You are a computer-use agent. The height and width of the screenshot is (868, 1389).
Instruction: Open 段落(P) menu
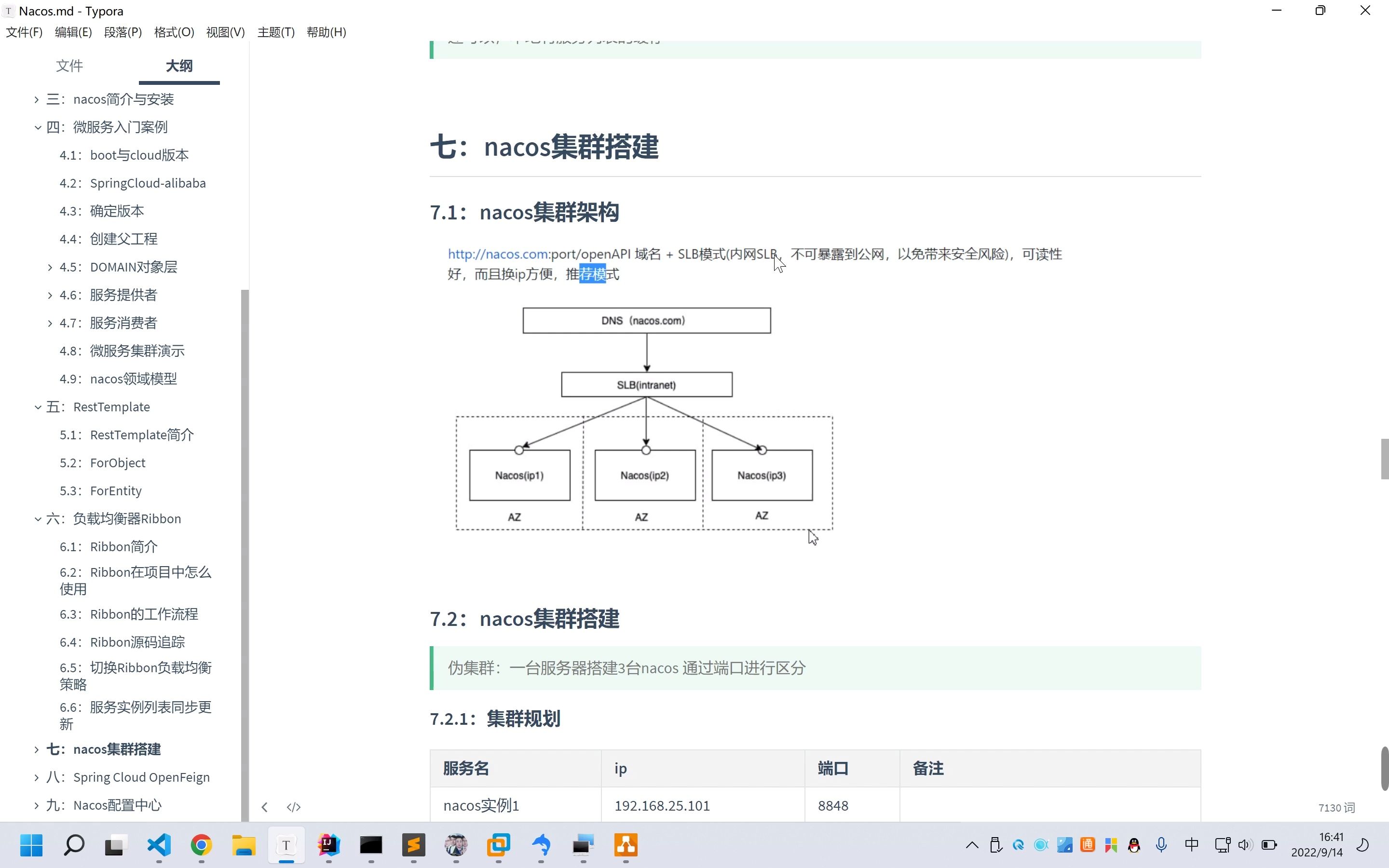coord(123,32)
